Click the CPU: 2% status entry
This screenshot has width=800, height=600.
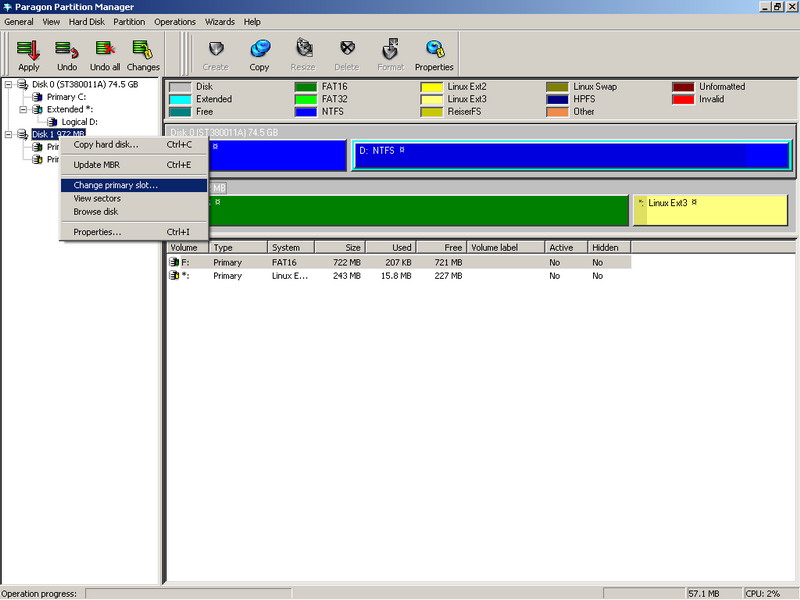[763, 594]
